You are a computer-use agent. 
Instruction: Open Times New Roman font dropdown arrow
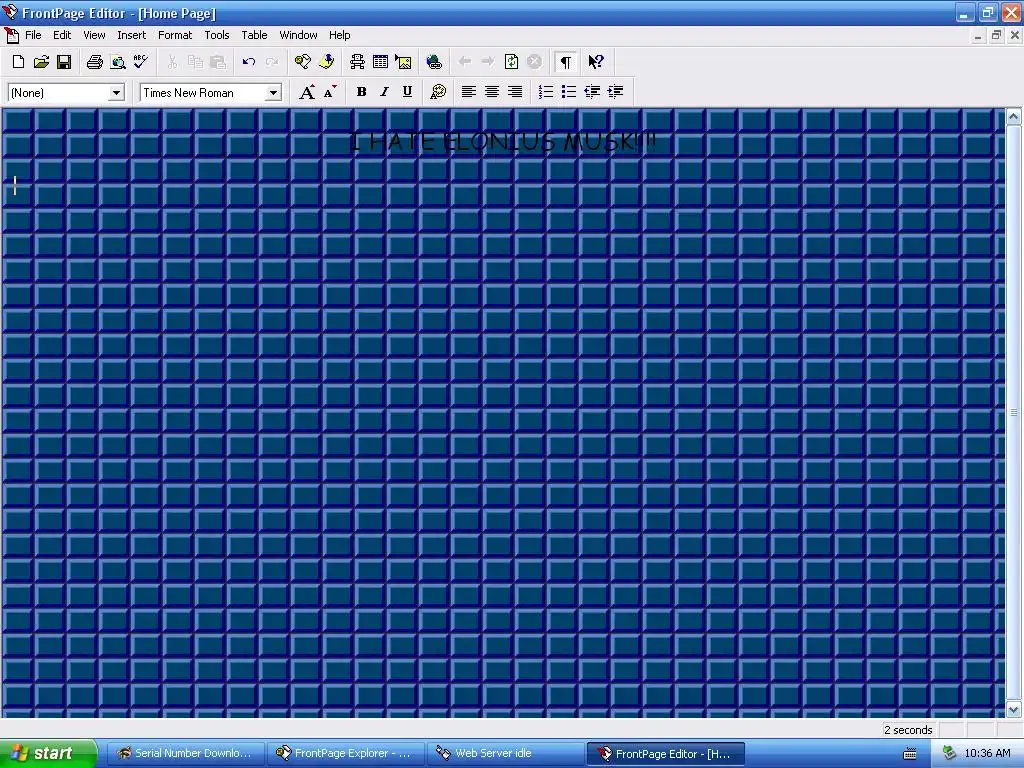[x=273, y=93]
